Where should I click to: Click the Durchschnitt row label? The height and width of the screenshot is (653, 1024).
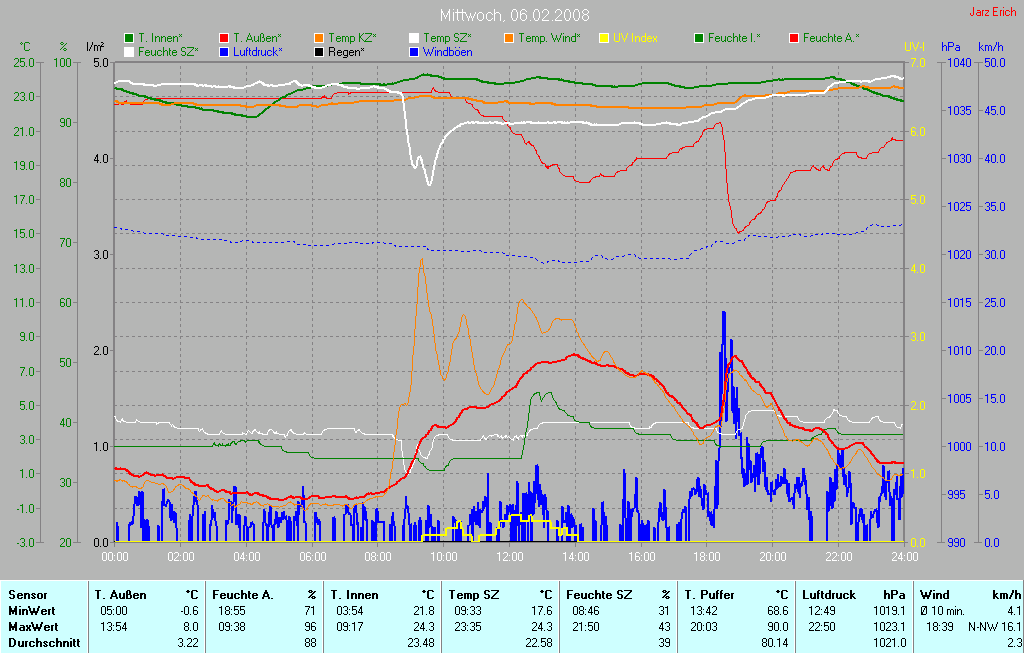[42, 642]
